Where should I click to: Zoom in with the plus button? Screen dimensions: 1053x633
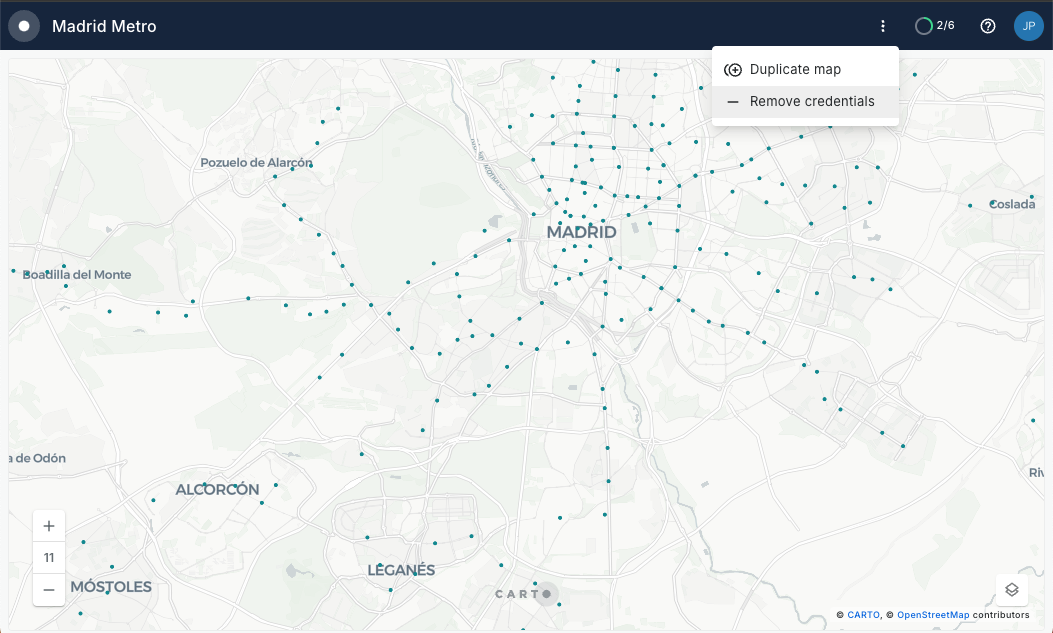pos(49,526)
